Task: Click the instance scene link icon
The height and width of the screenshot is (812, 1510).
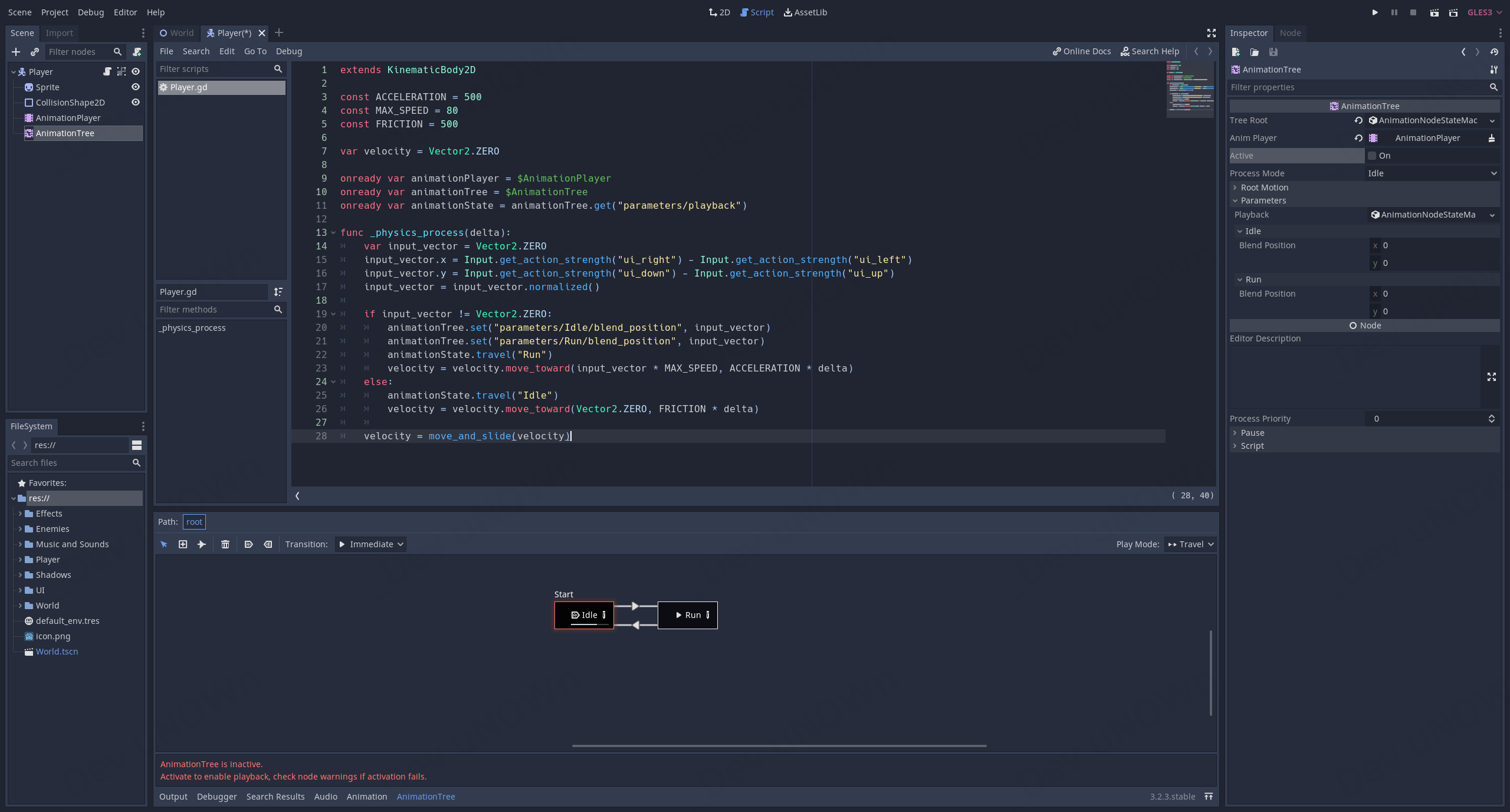Action: pos(35,52)
